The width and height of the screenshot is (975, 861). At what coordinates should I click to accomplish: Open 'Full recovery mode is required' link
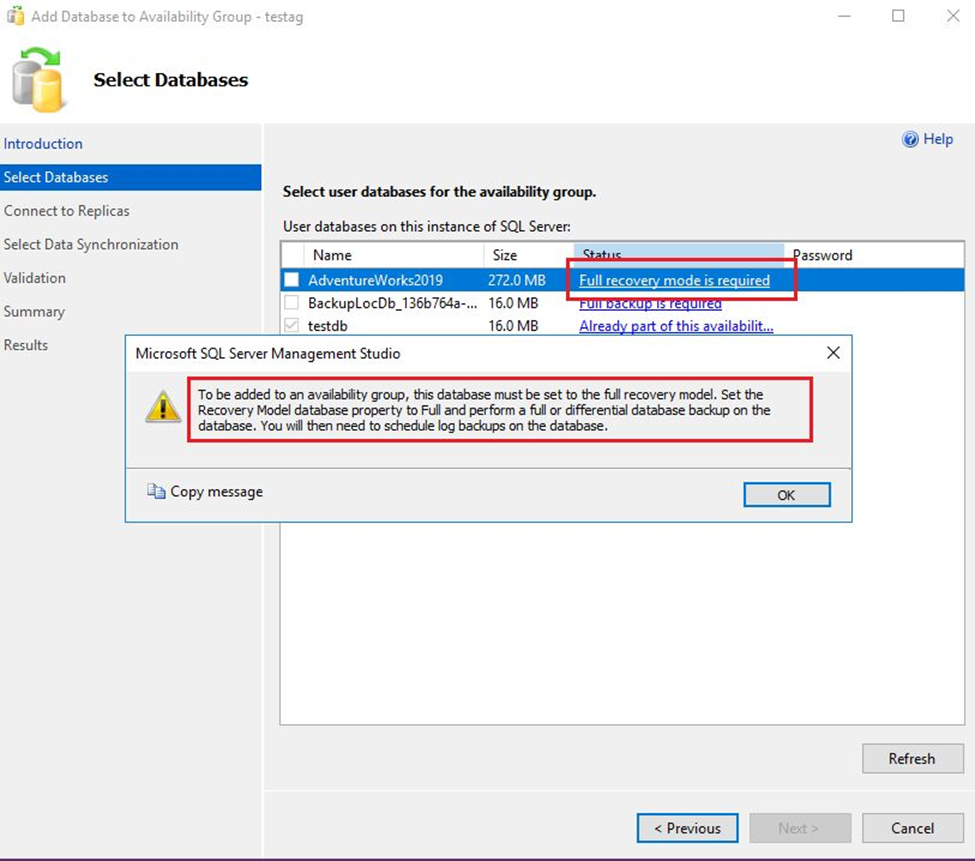pyautogui.click(x=674, y=281)
